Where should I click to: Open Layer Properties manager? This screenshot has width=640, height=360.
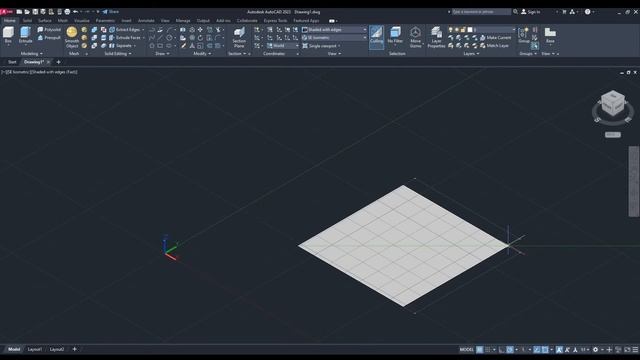(436, 37)
